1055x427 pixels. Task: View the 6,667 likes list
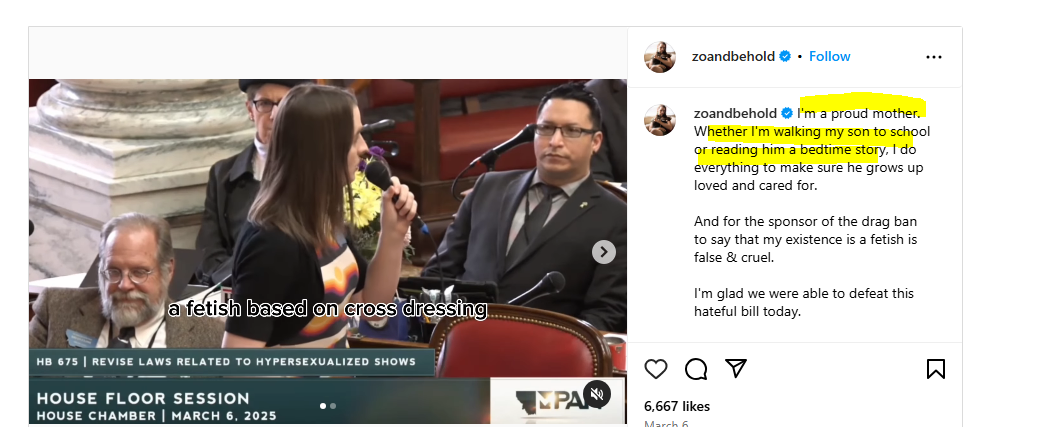[677, 406]
